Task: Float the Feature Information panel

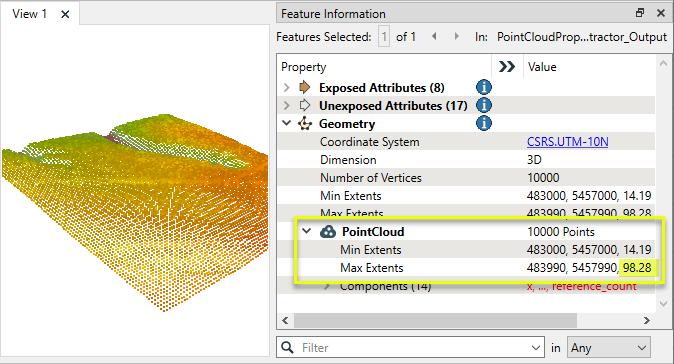Action: pos(640,13)
